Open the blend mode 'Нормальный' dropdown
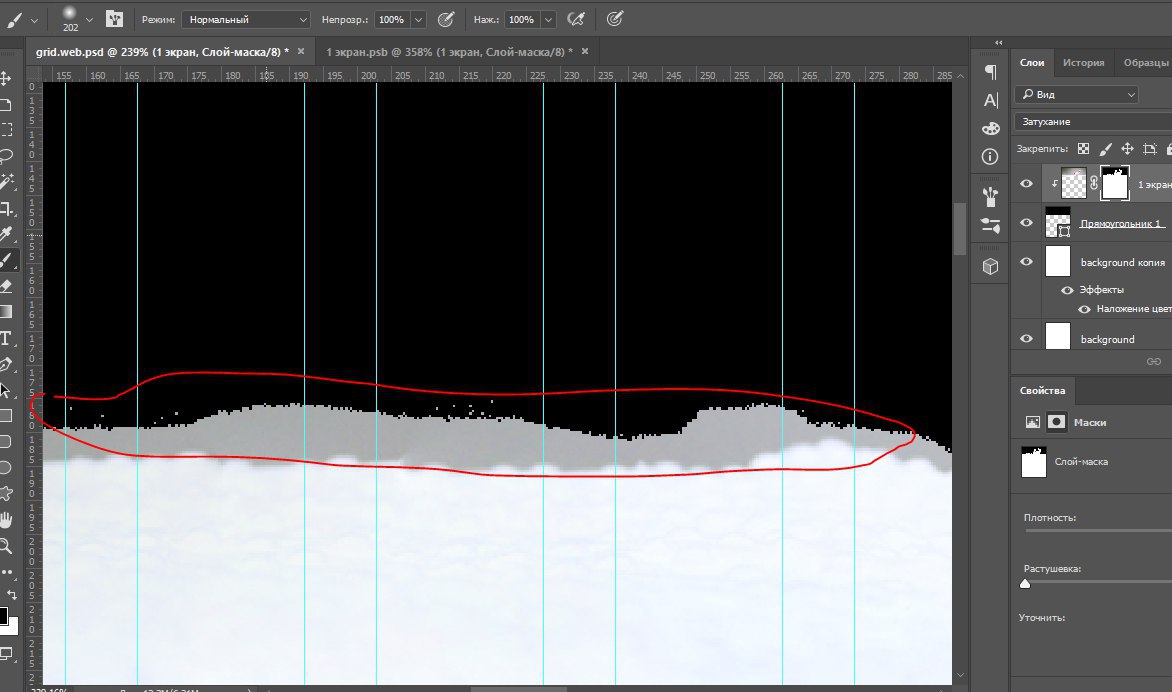This screenshot has width=1172, height=692. (x=246, y=19)
